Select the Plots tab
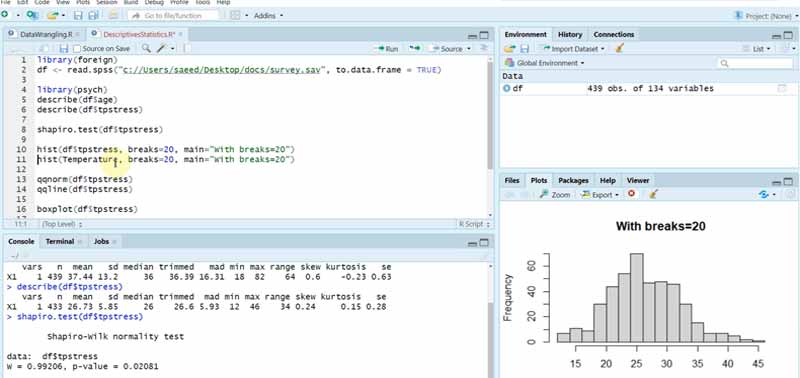800x378 pixels. (539, 180)
